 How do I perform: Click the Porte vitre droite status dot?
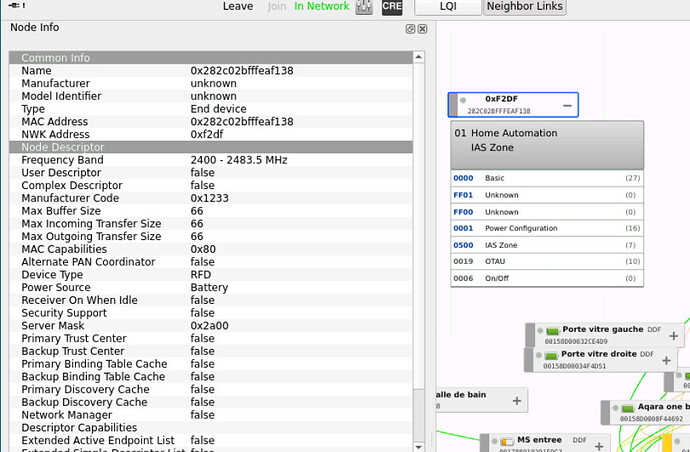click(x=539, y=355)
